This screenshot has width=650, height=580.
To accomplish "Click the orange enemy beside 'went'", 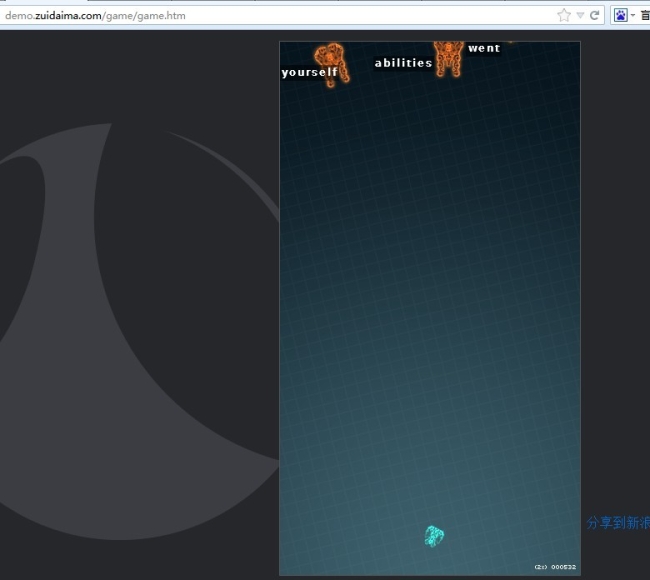I will (448, 56).
